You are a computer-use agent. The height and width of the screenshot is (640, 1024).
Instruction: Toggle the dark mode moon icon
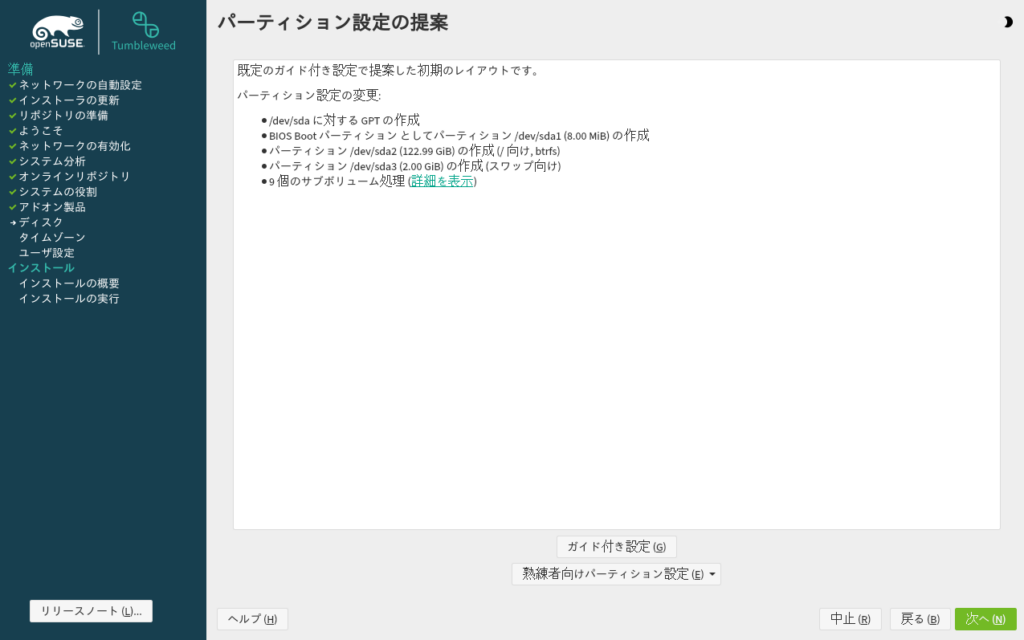[x=1006, y=22]
